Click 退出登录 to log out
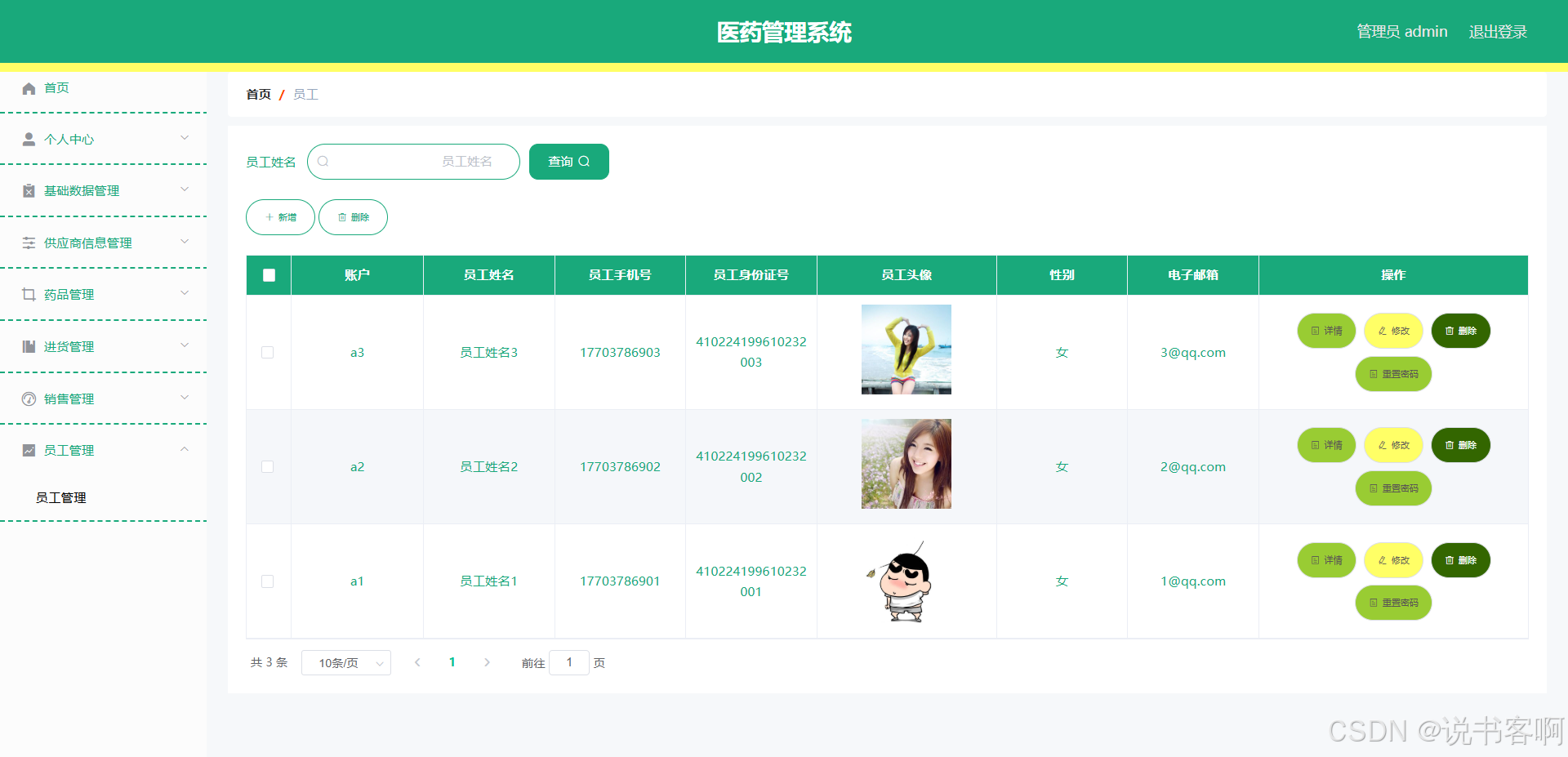Screen dimensions: 1568x757 (1497, 31)
